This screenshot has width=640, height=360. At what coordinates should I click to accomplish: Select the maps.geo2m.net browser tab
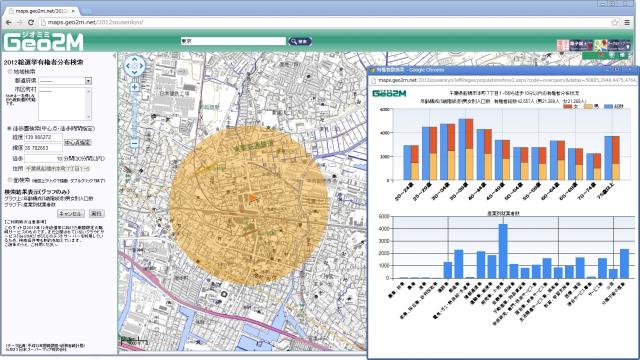(42, 11)
